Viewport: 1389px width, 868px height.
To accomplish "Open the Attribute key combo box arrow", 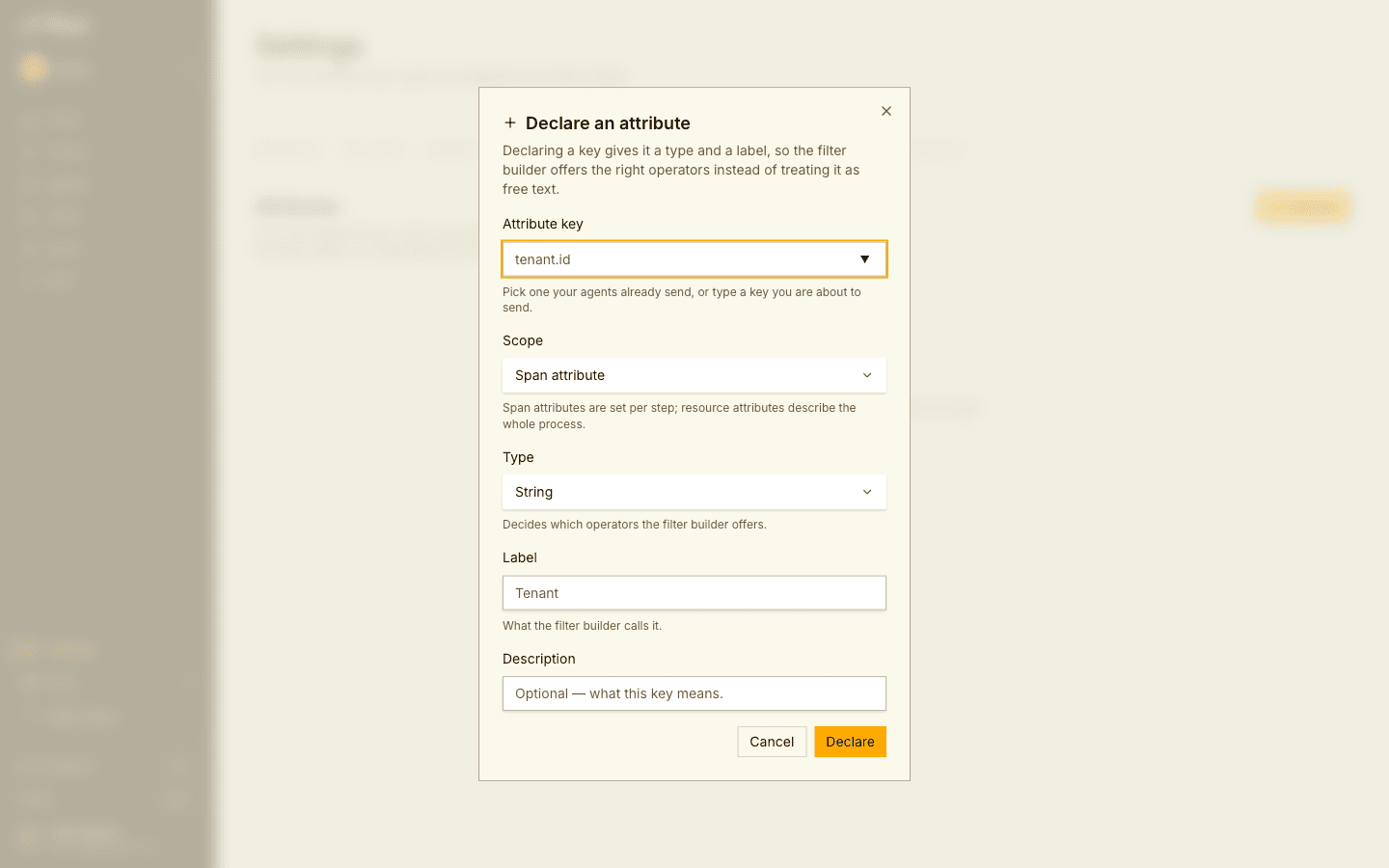I will pyautogui.click(x=865, y=259).
